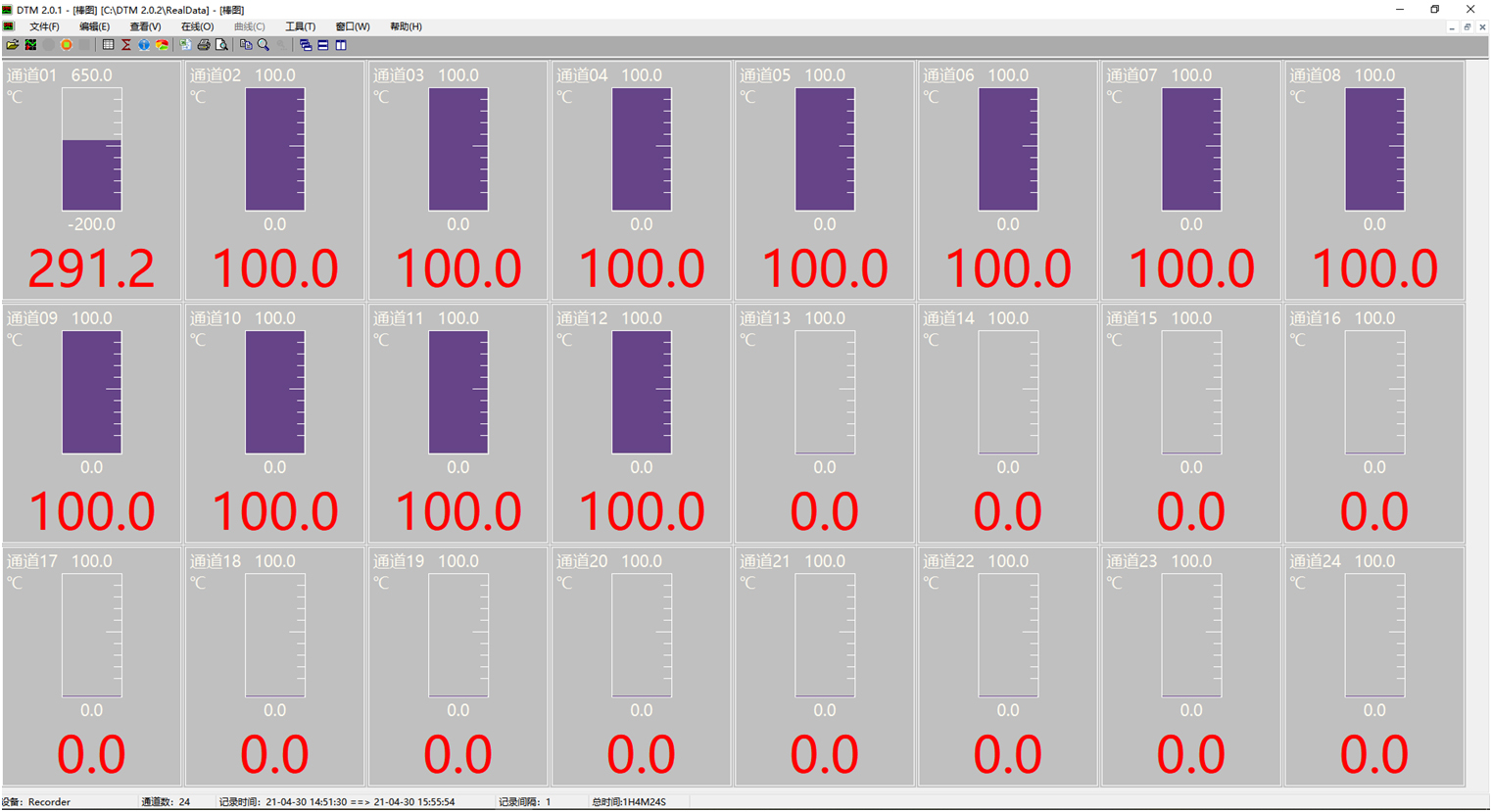Click the curve chart toolbar icon
1492x812 pixels.
(x=30, y=45)
